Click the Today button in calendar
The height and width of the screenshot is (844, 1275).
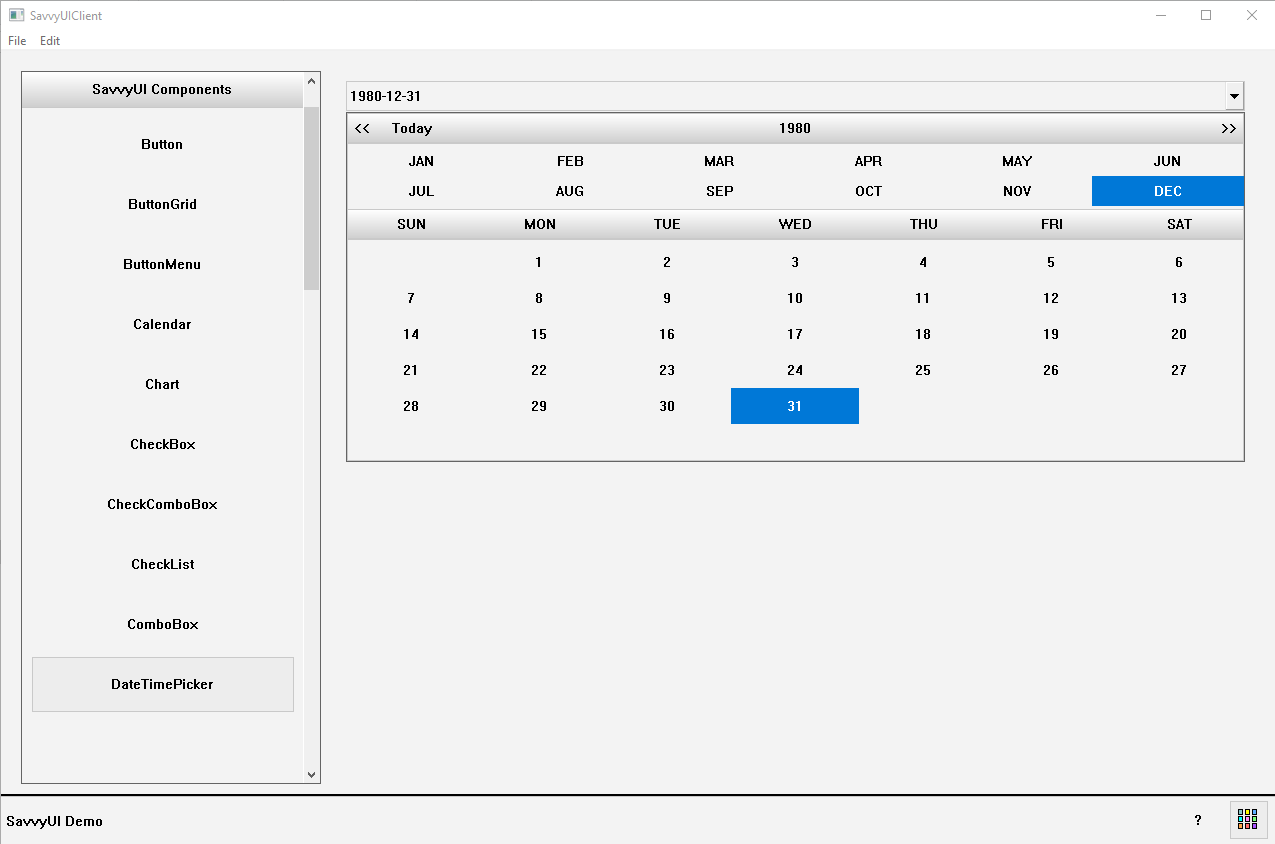[412, 128]
